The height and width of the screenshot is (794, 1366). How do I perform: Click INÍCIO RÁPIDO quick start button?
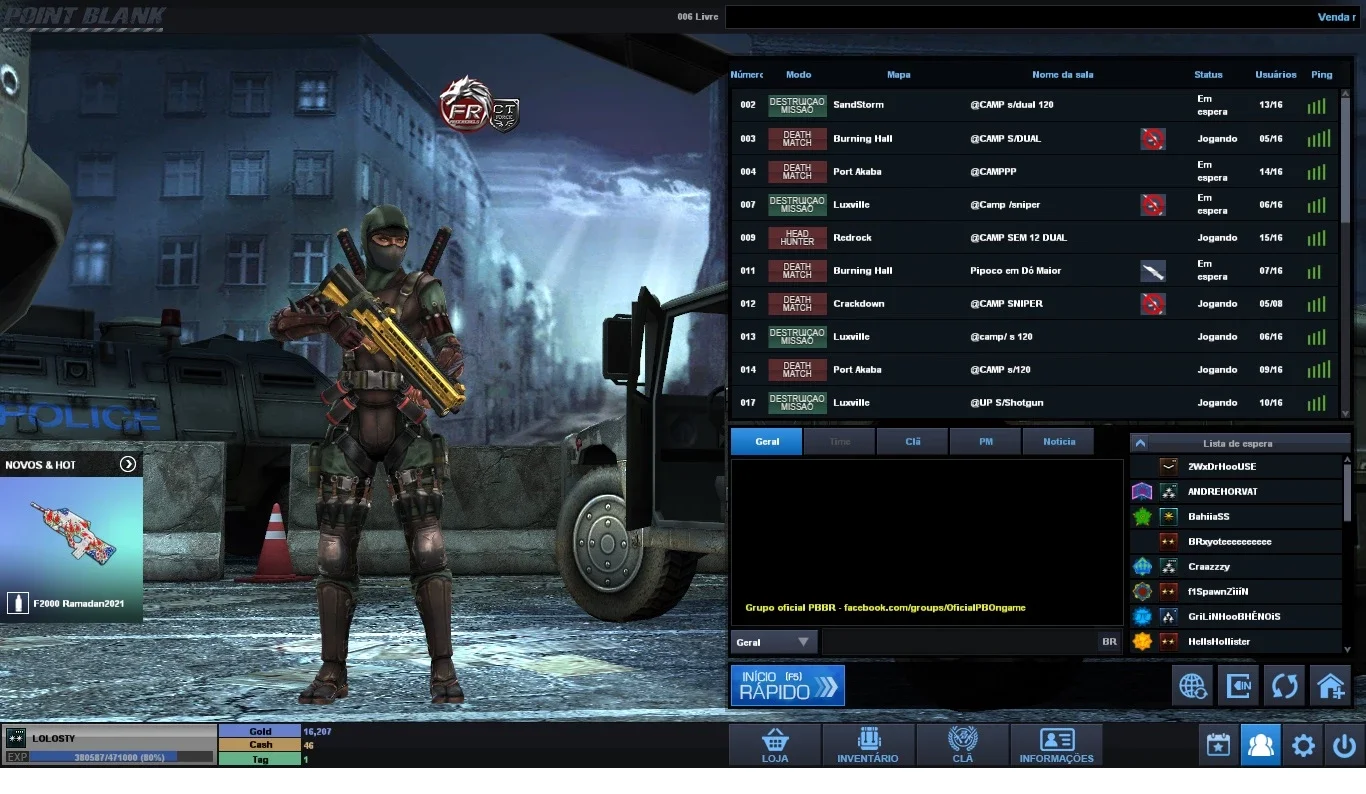coord(788,686)
